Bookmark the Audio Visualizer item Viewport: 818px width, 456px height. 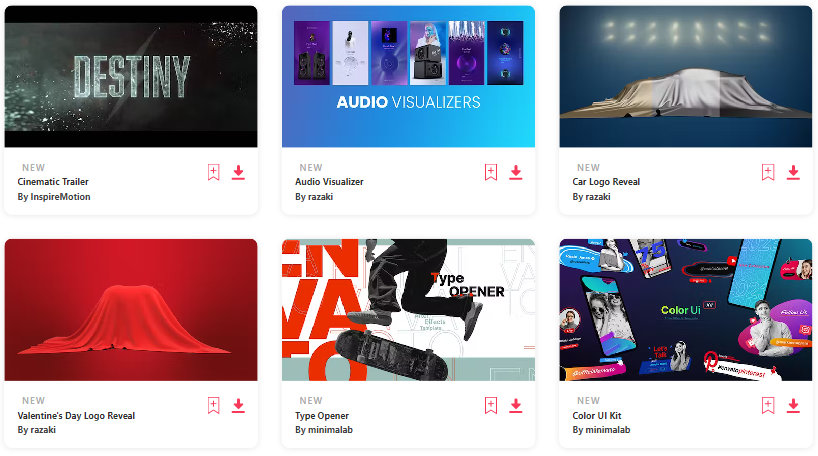tap(491, 172)
